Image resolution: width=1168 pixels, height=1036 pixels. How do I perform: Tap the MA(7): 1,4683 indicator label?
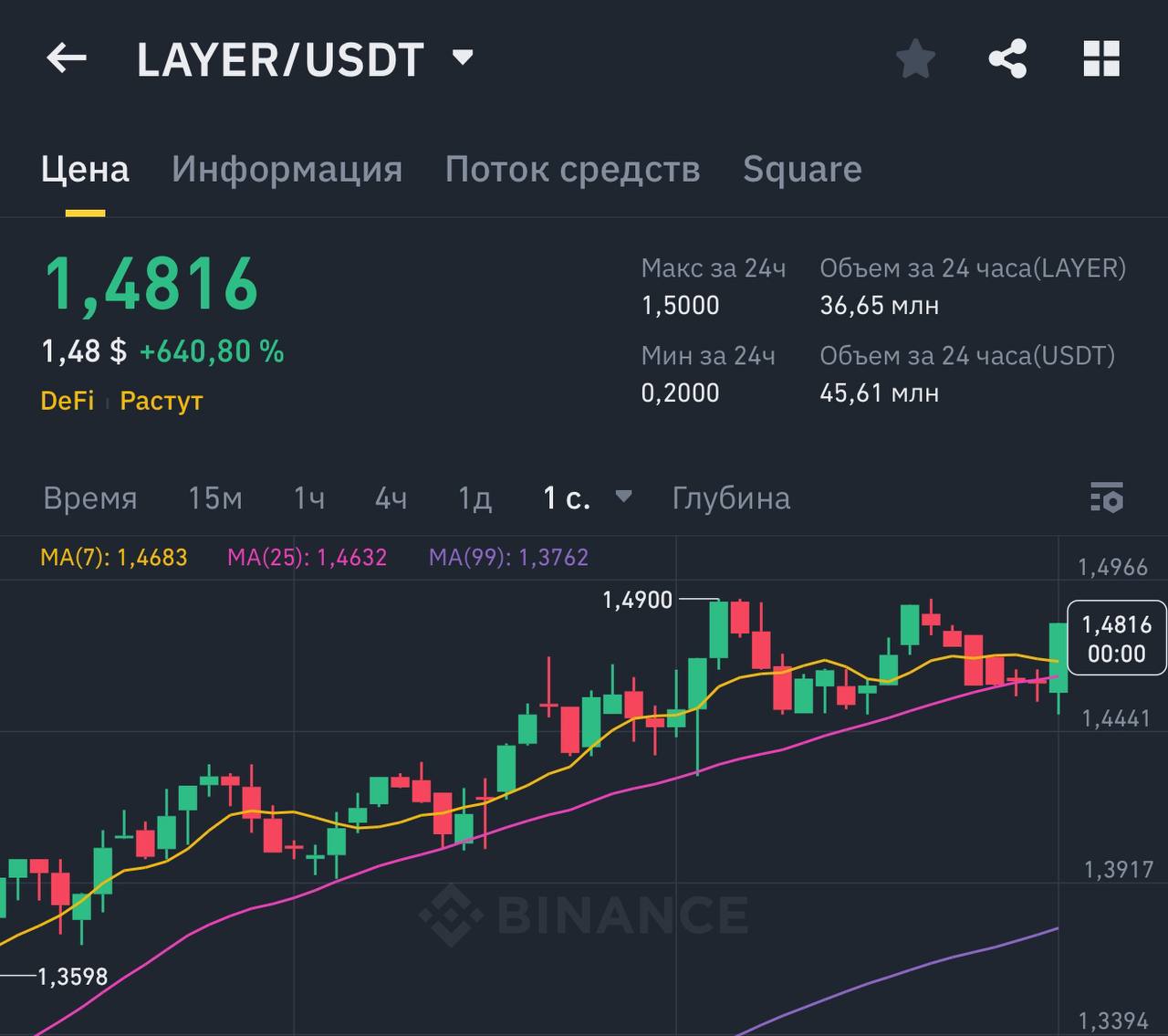click(x=114, y=558)
